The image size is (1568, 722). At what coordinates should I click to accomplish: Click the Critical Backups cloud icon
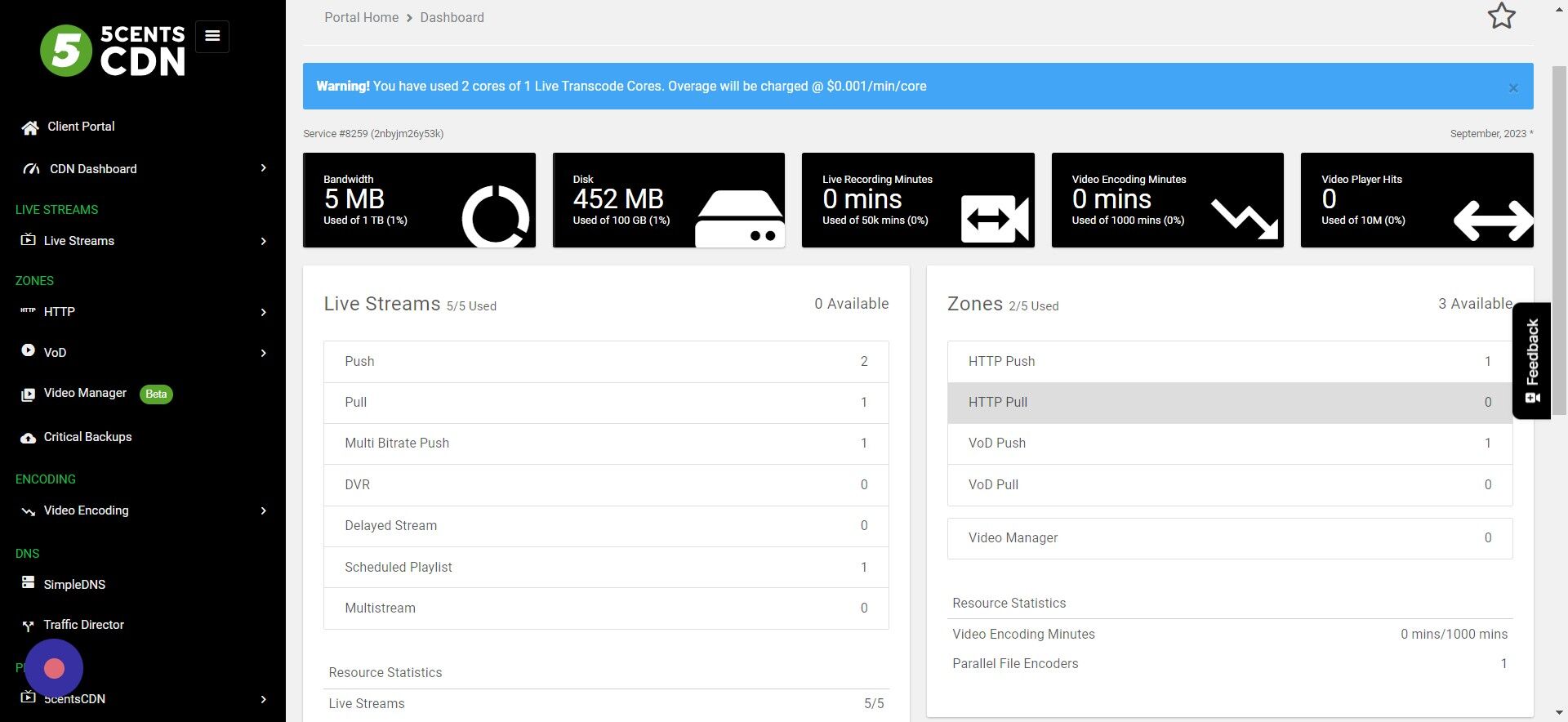point(28,438)
